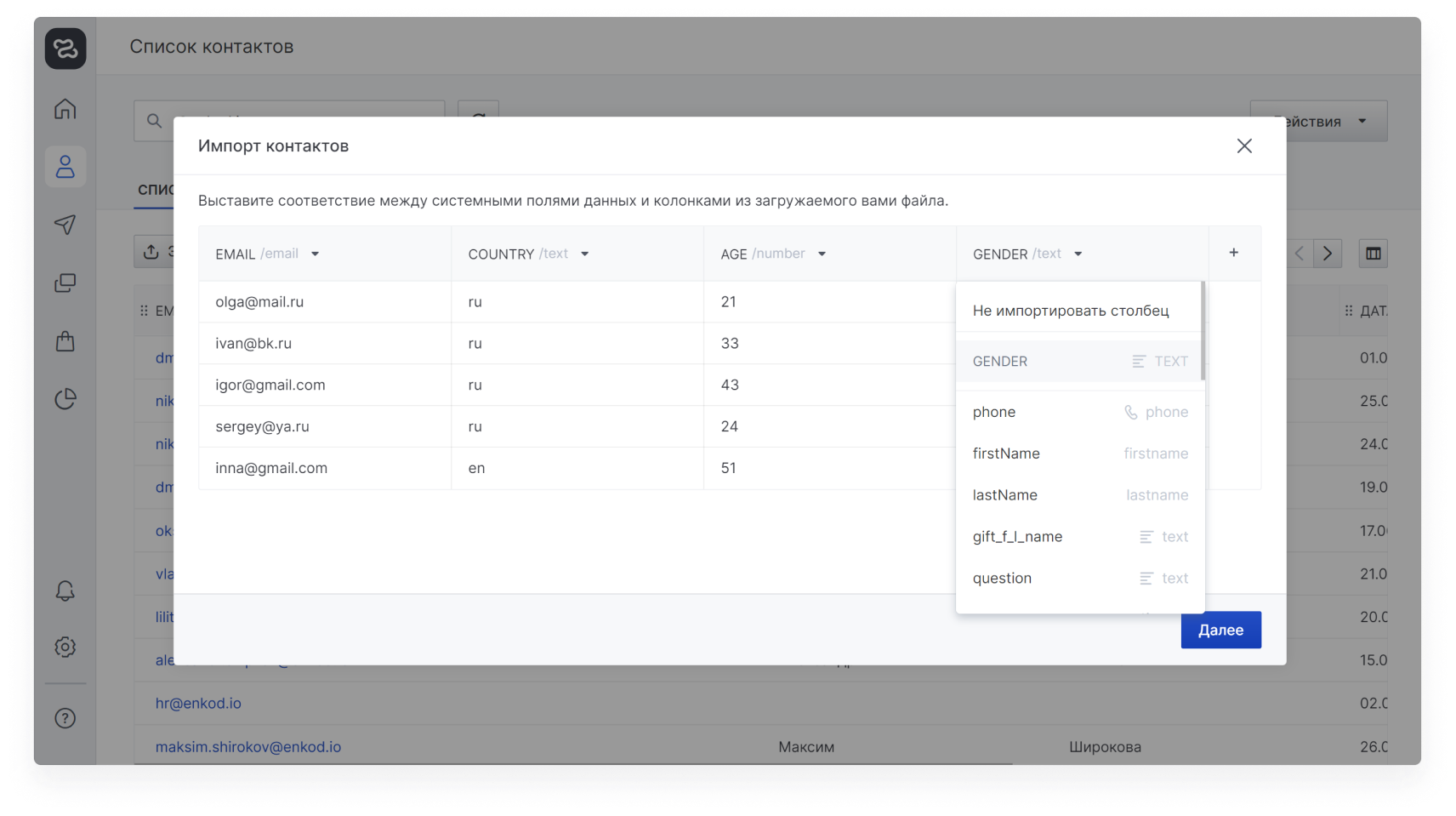
Task: Click the olga@mail.ru cell
Action: (x=325, y=302)
